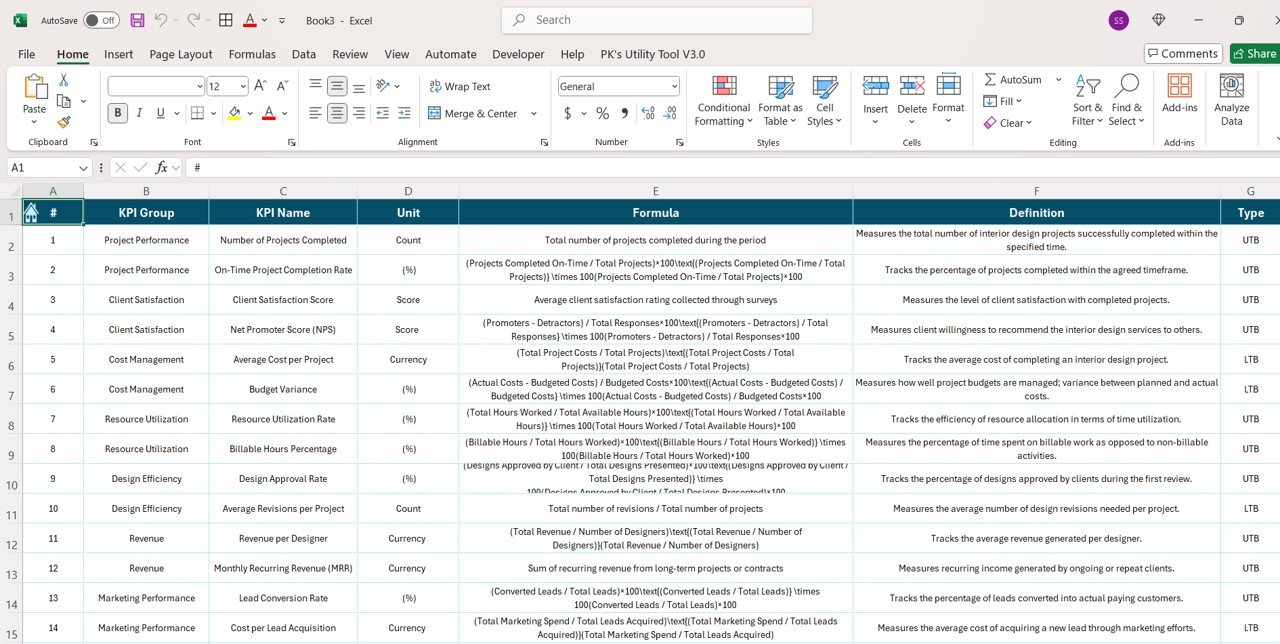The width and height of the screenshot is (1280, 644).
Task: Click the Share button
Action: (1255, 54)
